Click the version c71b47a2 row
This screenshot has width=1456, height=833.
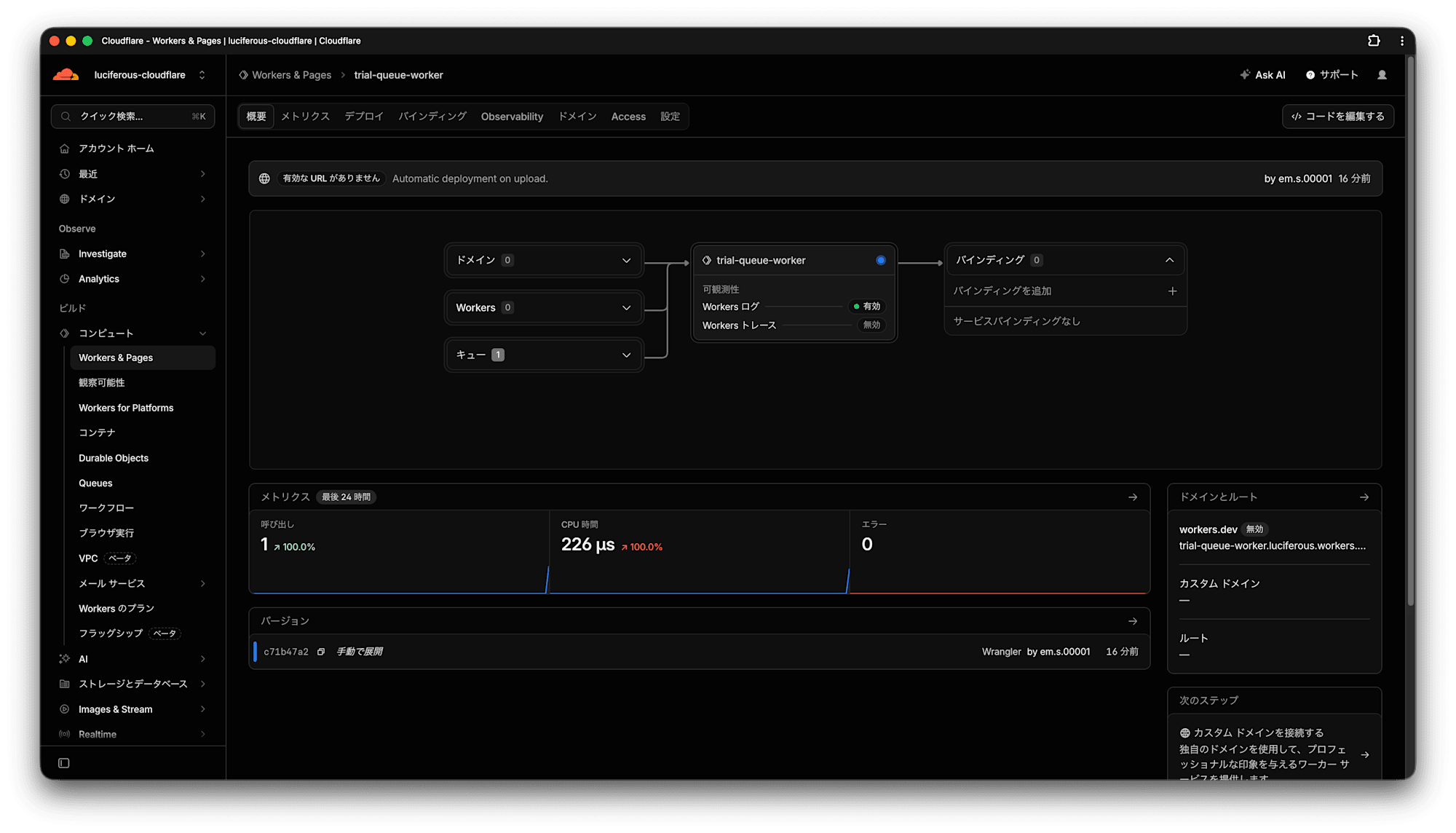coord(700,652)
